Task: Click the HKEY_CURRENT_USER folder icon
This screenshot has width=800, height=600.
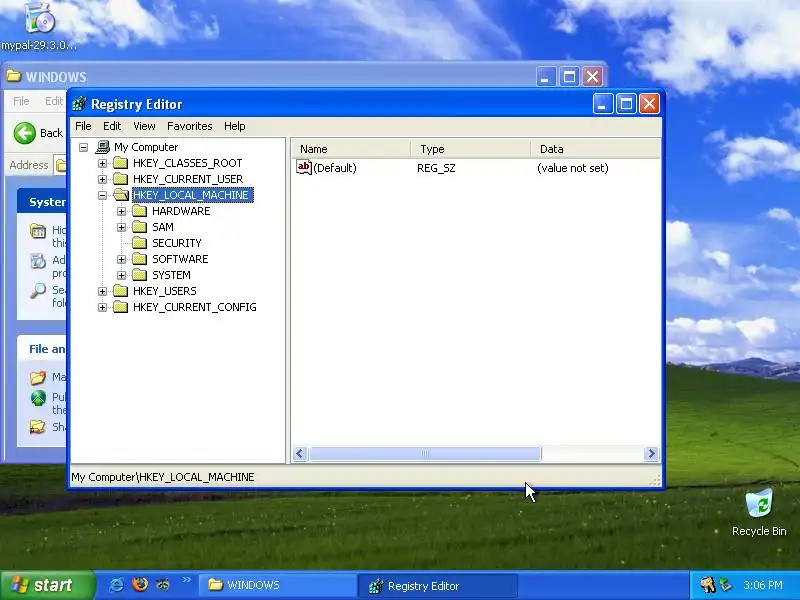Action: (x=120, y=179)
